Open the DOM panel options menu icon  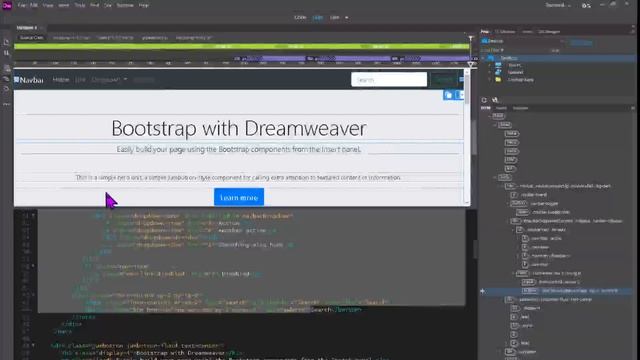[x=633, y=108]
